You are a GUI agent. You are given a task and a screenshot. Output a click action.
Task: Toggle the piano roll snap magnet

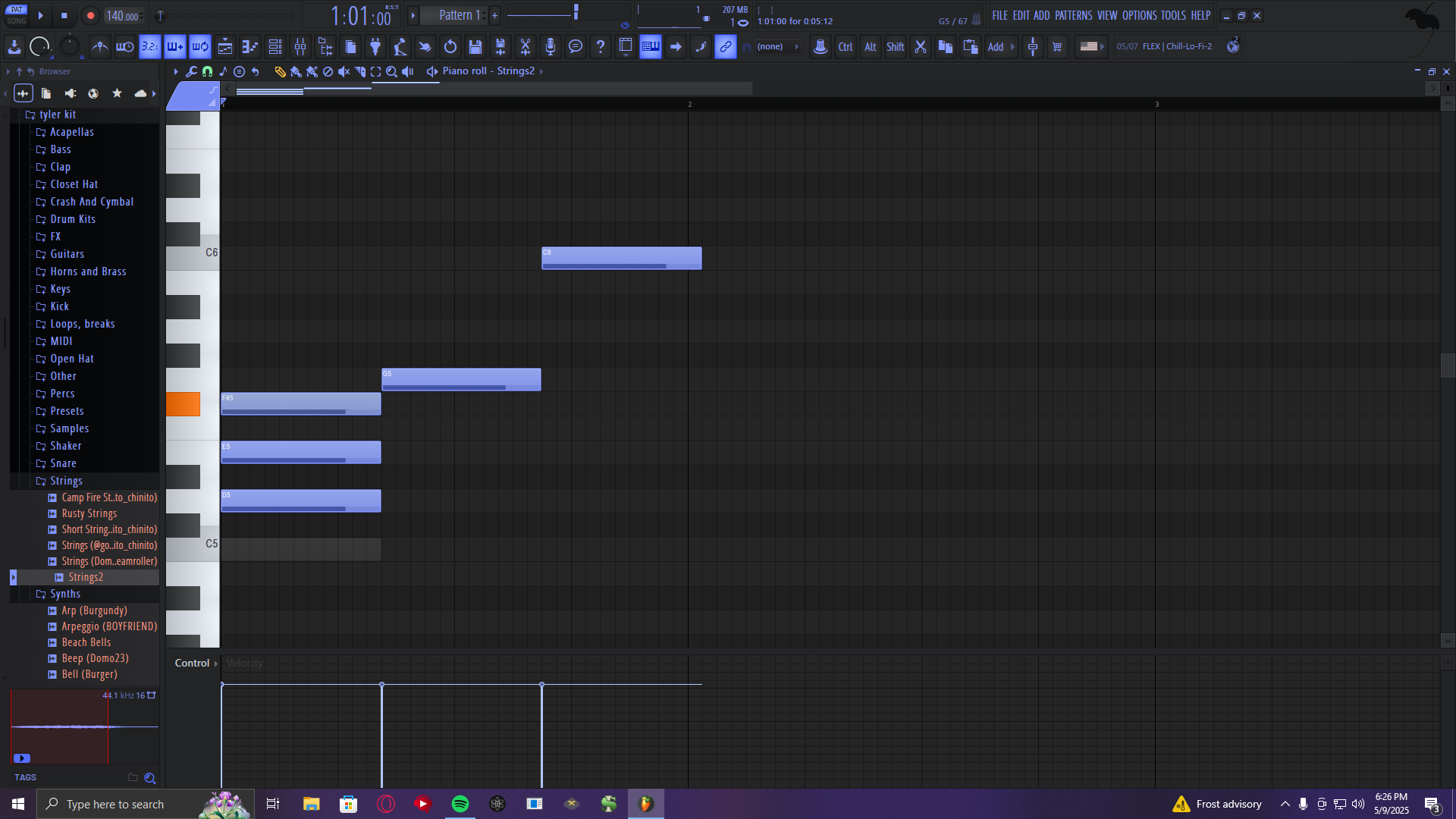tap(207, 71)
